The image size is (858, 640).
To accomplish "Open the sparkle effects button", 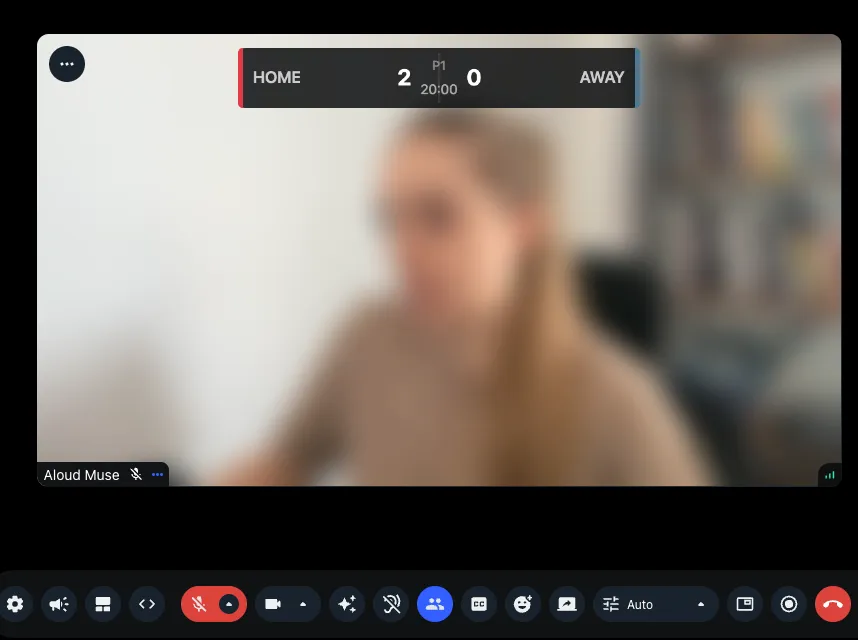I will click(x=347, y=604).
